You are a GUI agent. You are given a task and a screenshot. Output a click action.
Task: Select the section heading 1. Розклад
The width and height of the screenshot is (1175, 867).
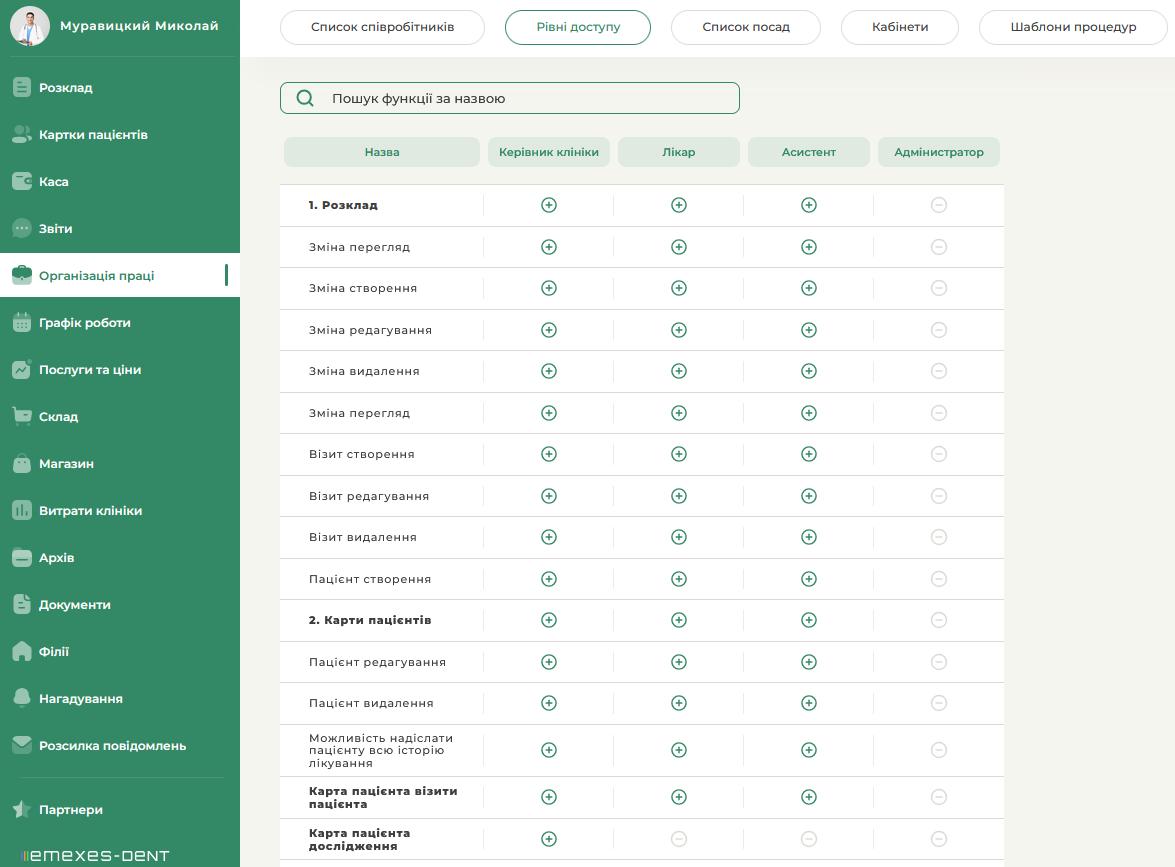coord(343,205)
